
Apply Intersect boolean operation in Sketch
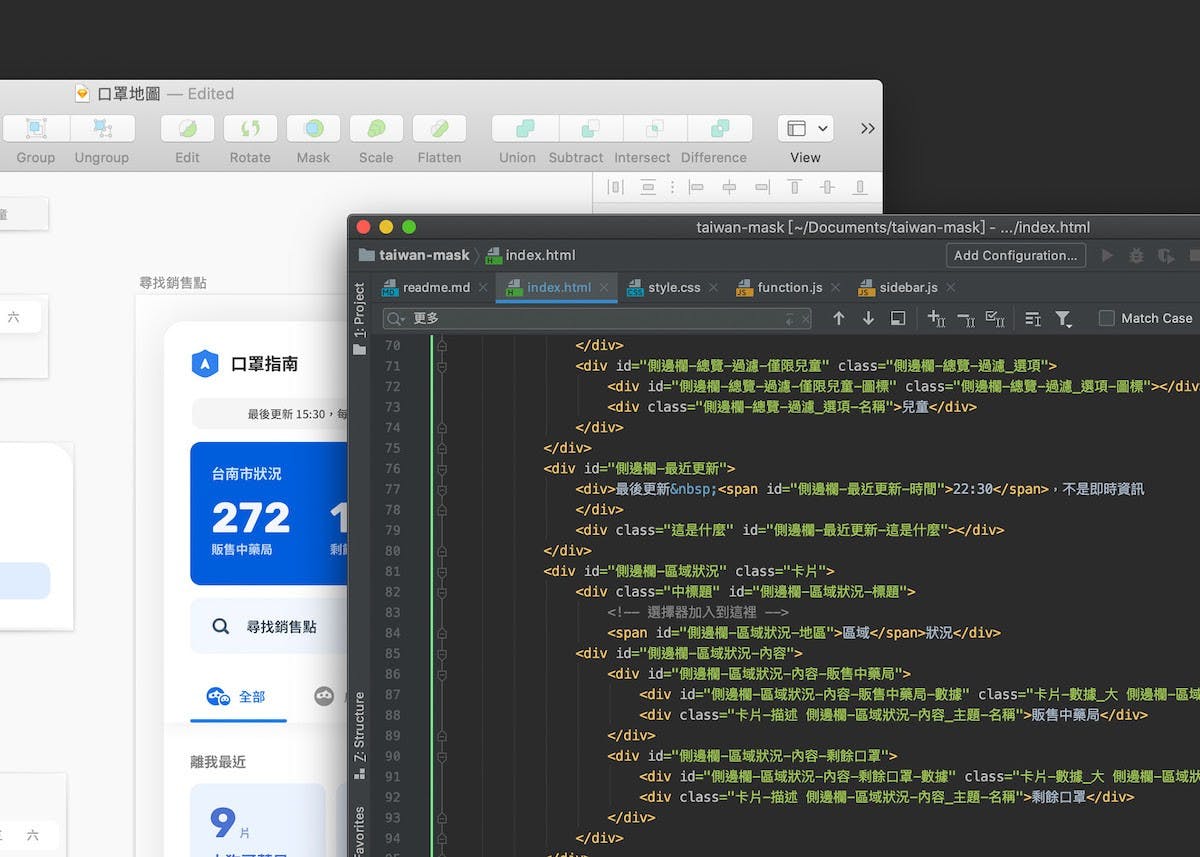[x=655, y=128]
